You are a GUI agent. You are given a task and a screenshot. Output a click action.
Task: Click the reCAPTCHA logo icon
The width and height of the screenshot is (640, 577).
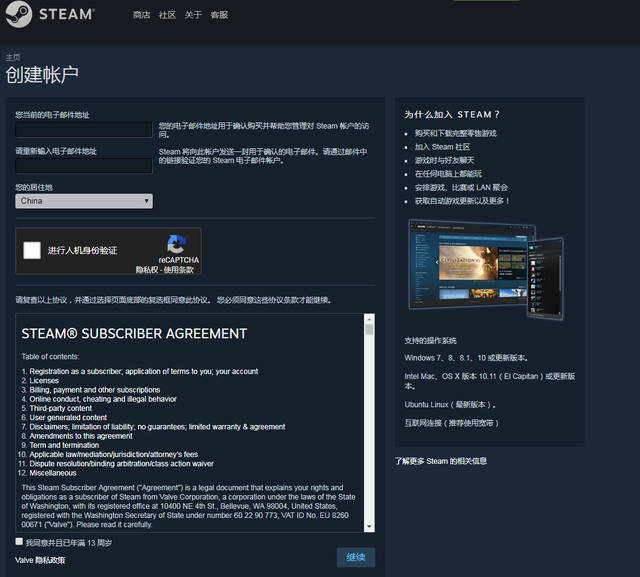177,244
